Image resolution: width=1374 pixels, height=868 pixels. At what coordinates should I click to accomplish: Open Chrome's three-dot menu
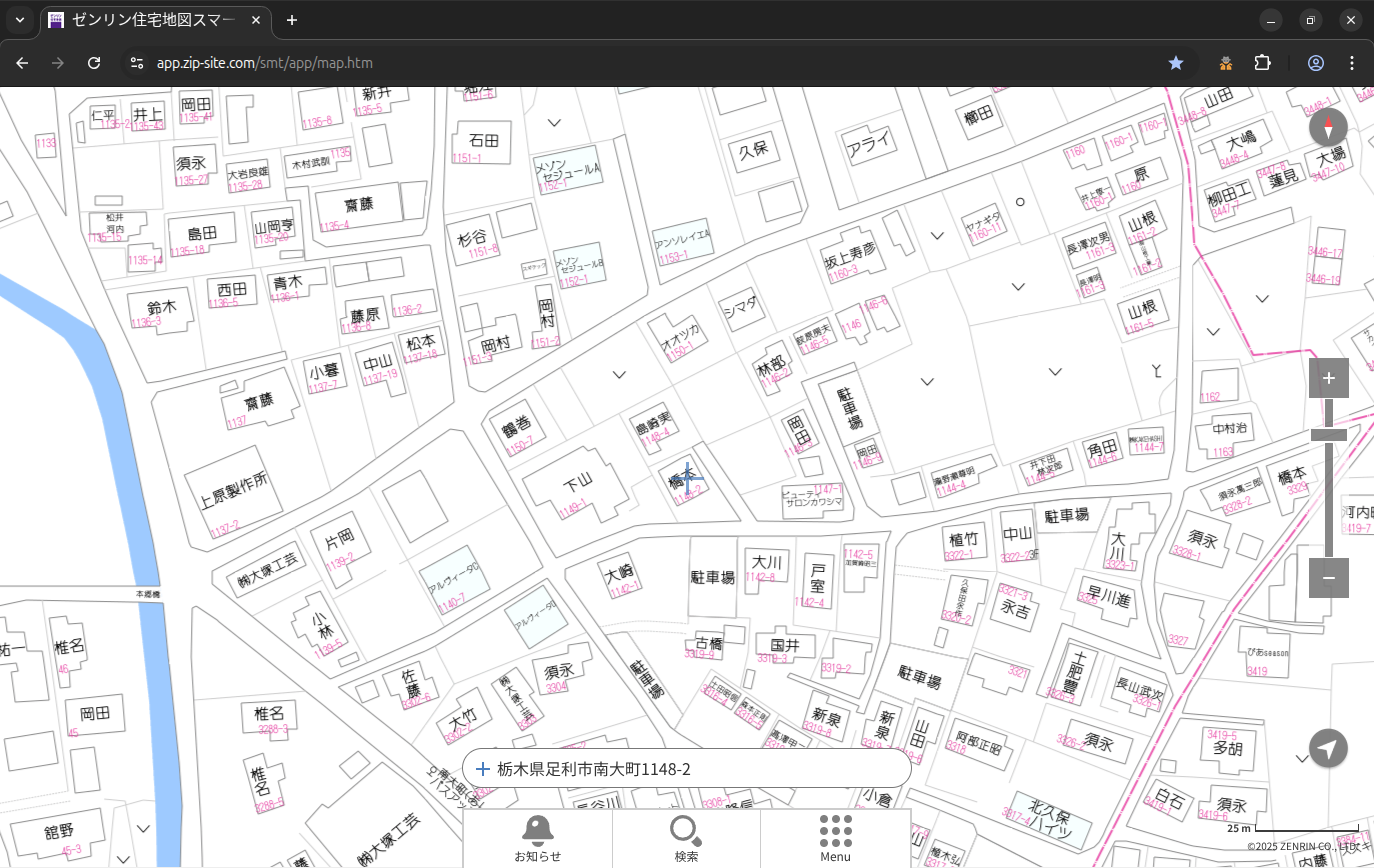pyautogui.click(x=1352, y=63)
